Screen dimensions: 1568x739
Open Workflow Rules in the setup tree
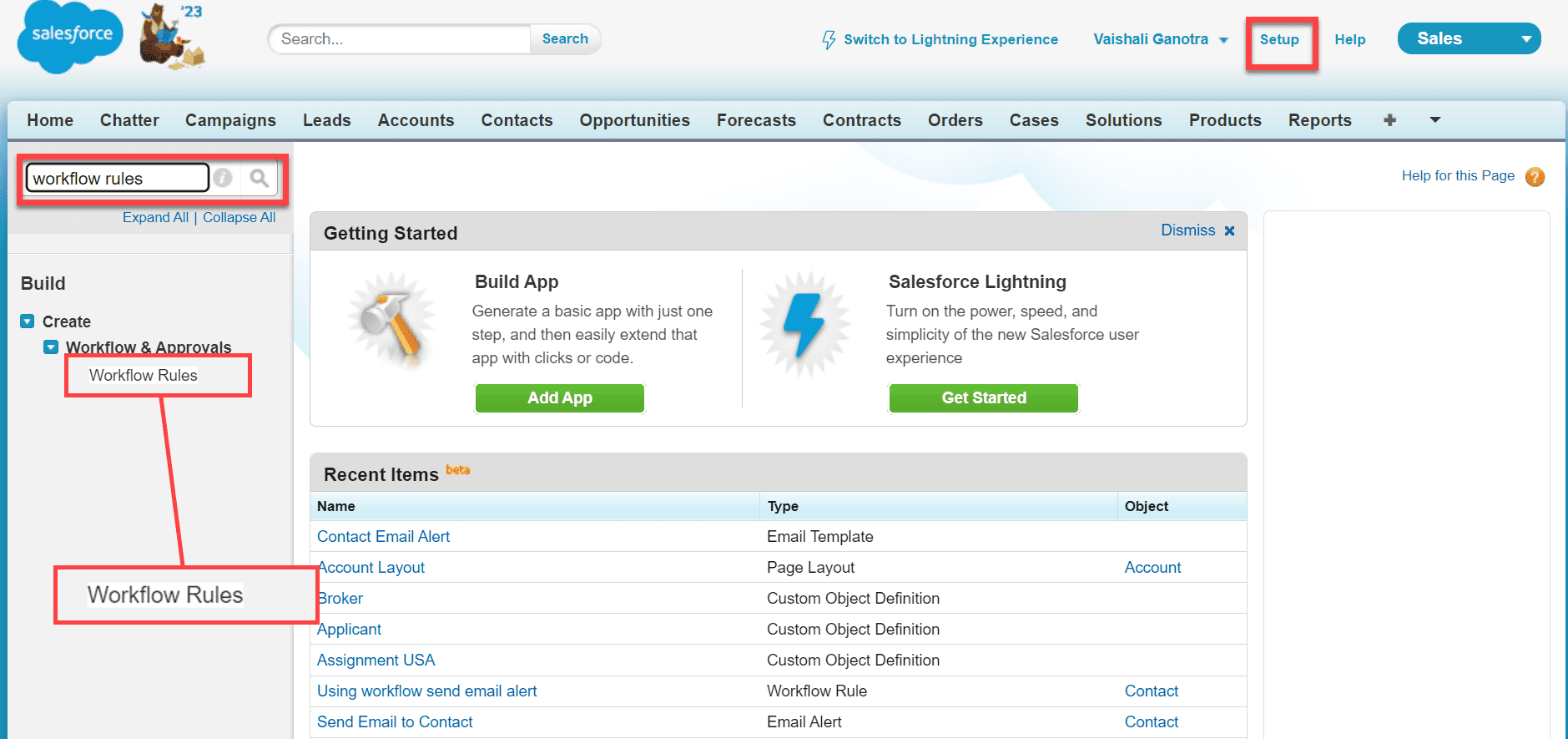(144, 375)
